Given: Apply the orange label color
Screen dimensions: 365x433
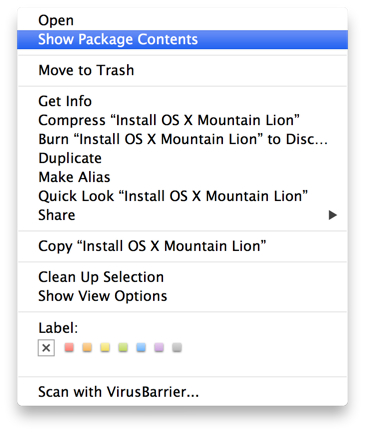Looking at the screenshot, I should (87, 347).
